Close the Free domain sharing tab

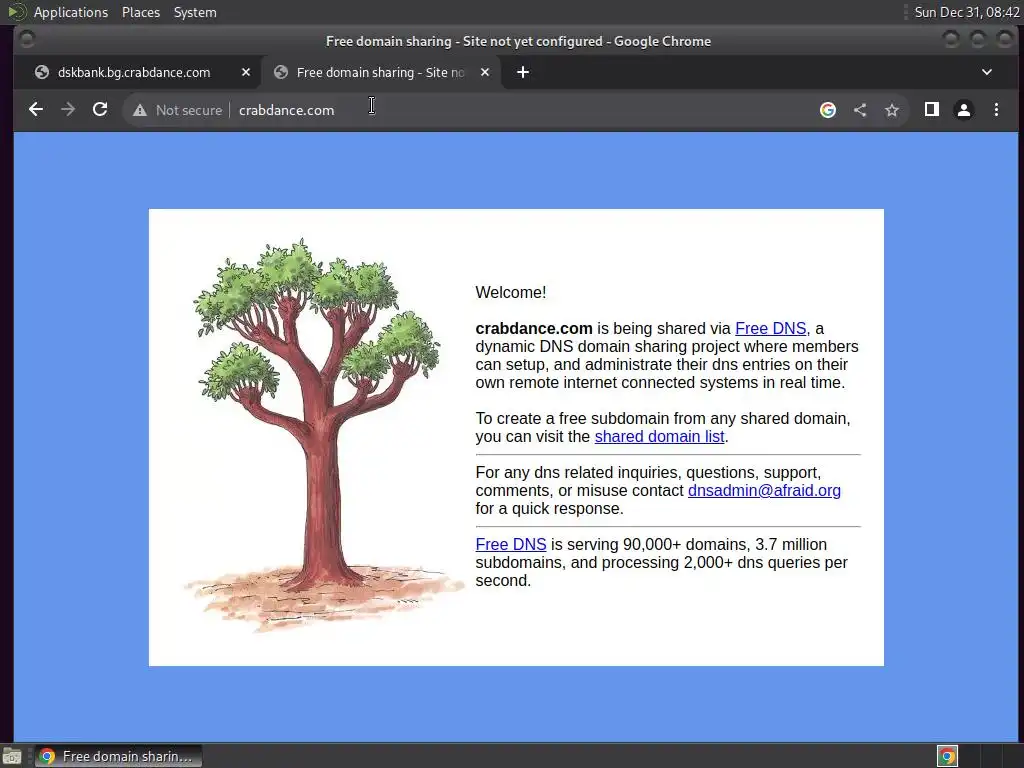pyautogui.click(x=485, y=72)
